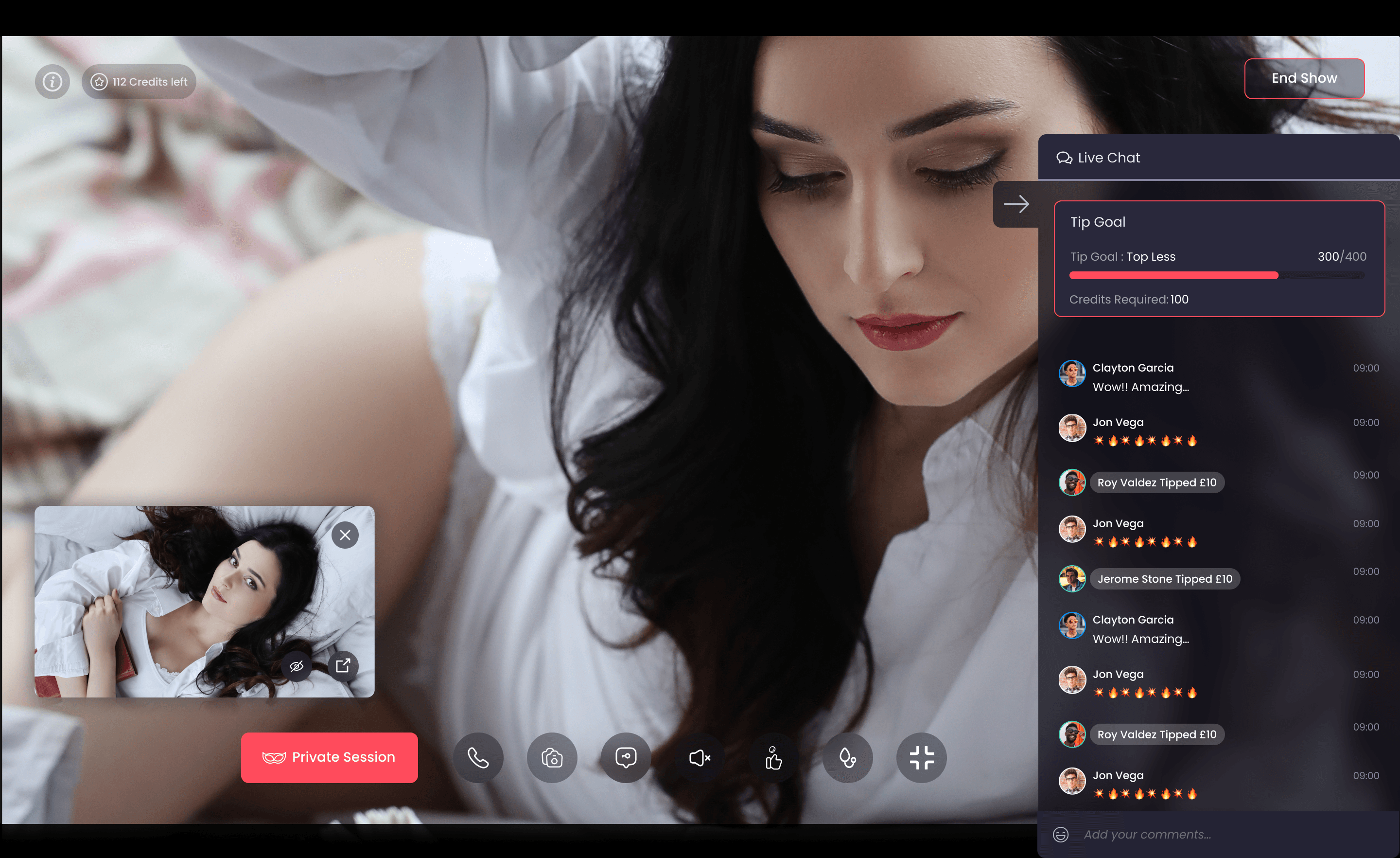The image size is (1400, 858).
Task: Open the emoji picker in chat input
Action: [1060, 834]
